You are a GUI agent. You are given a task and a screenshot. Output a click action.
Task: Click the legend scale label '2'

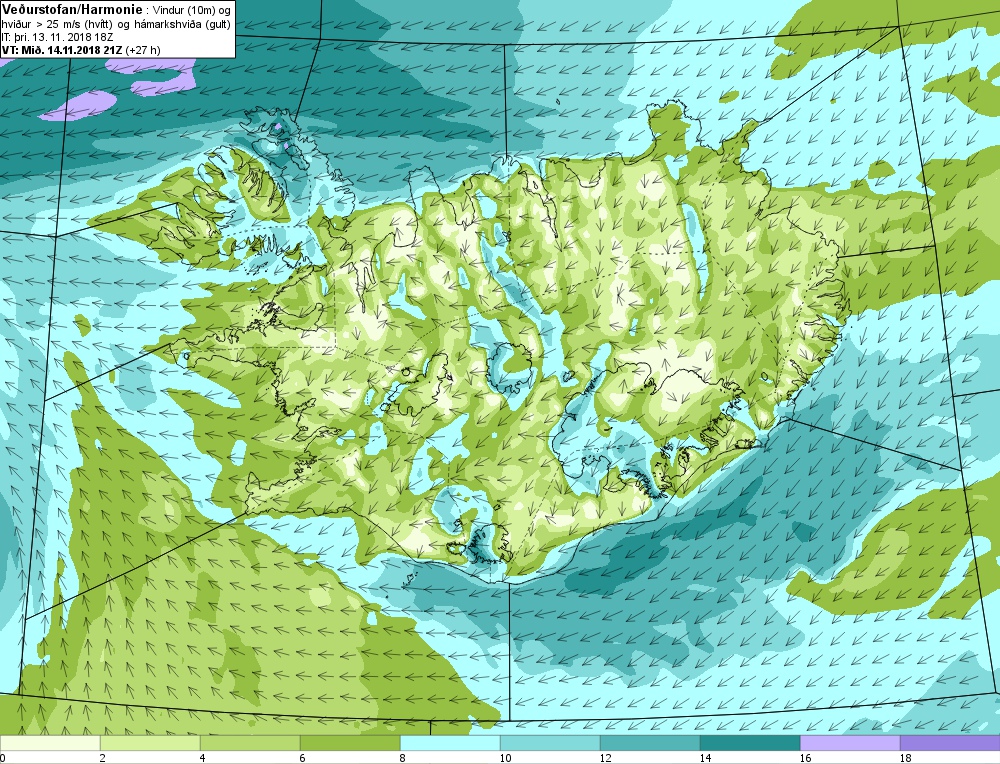coord(103,758)
